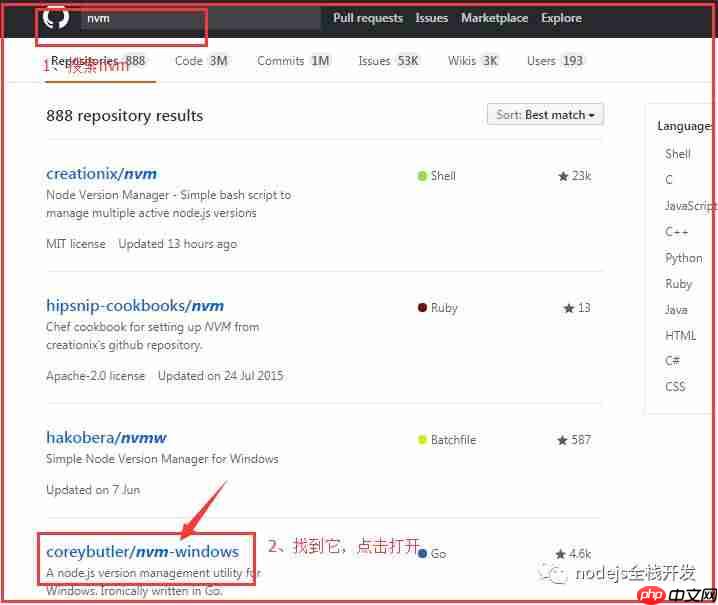Filter results by C language in sidebar
Image resolution: width=718 pixels, height=605 pixels.
click(x=669, y=180)
